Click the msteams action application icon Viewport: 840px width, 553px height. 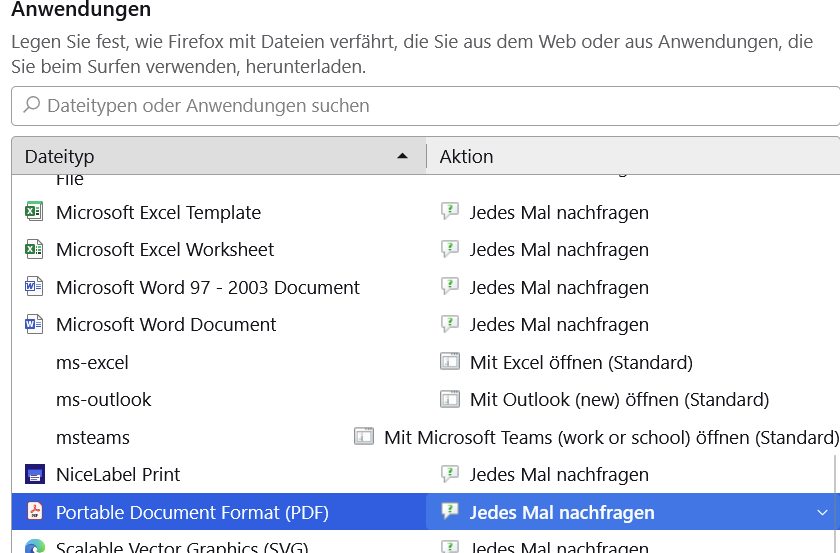tap(365, 437)
